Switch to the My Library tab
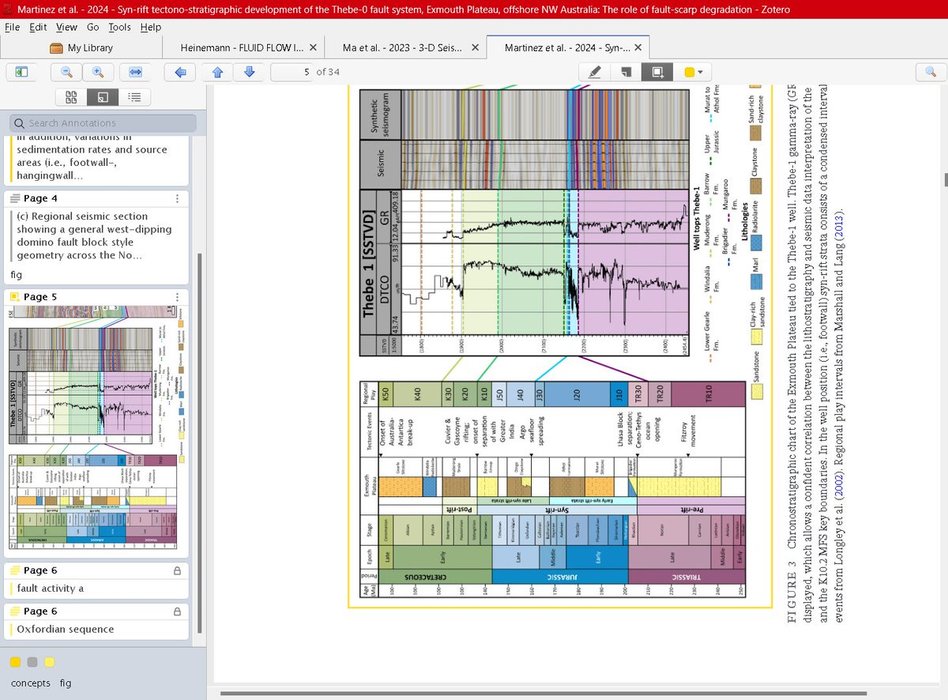Viewport: 948px width, 700px height. 82,48
